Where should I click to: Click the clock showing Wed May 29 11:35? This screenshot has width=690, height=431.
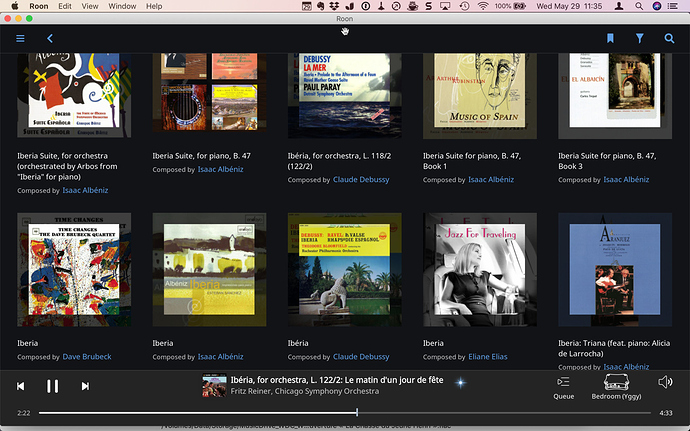click(569, 6)
